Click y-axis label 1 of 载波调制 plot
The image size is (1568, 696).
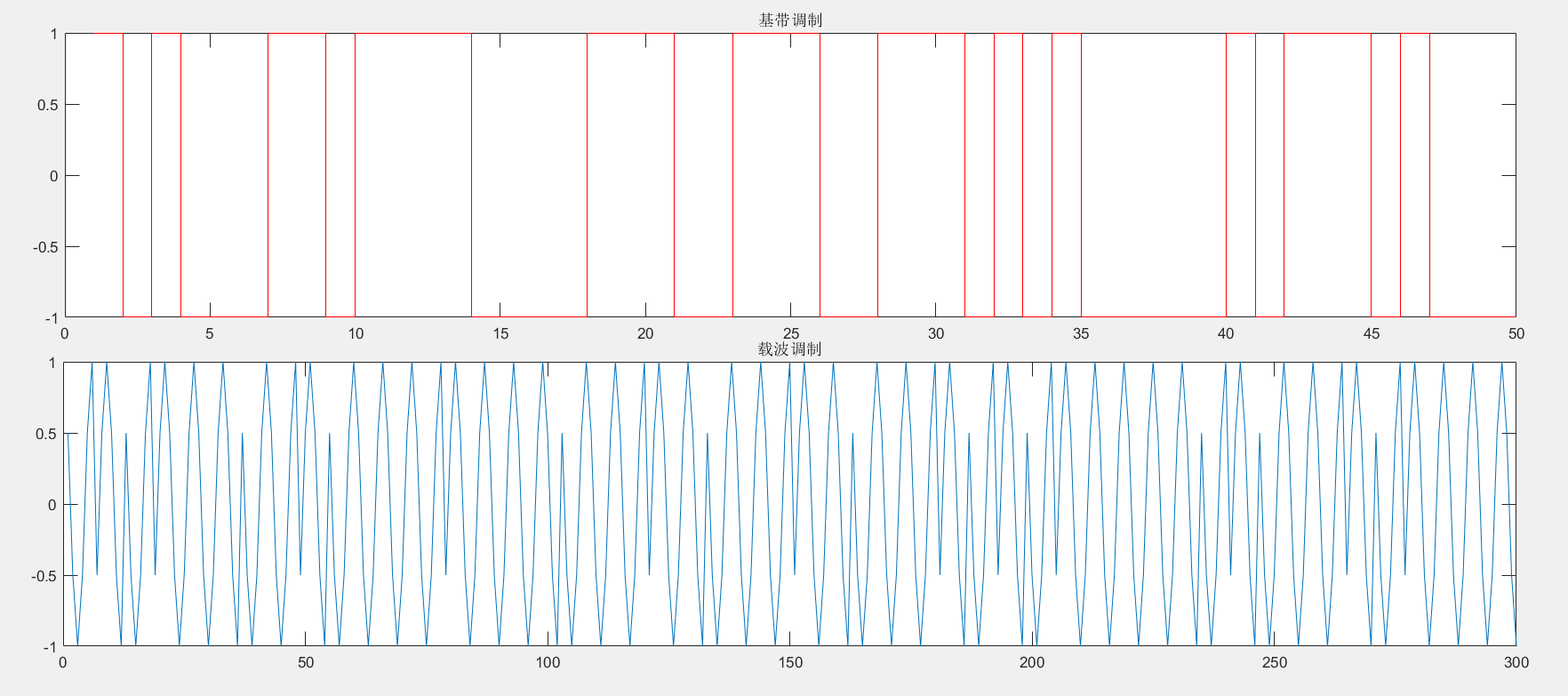coord(52,363)
